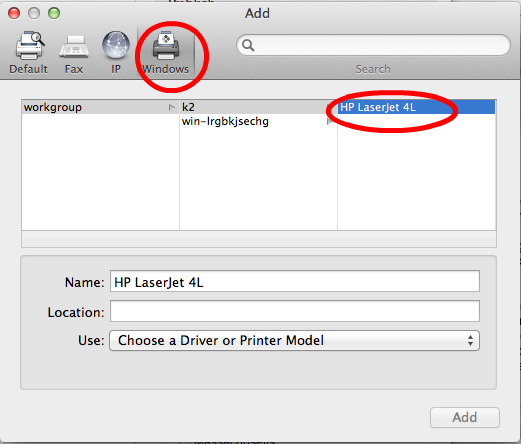Select the Fax toolbar icon
This screenshot has width=521, height=444.
[x=74, y=53]
